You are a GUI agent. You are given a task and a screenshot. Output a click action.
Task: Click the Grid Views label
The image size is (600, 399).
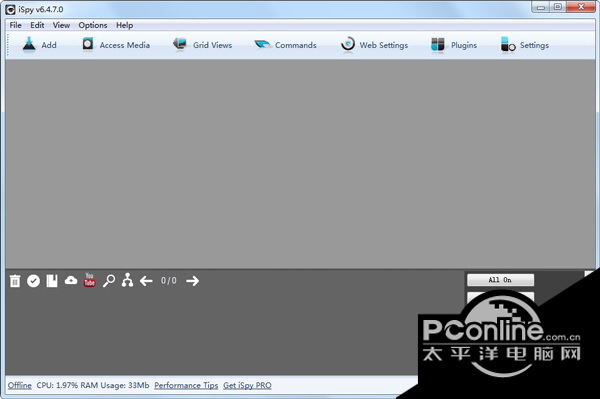click(x=212, y=45)
